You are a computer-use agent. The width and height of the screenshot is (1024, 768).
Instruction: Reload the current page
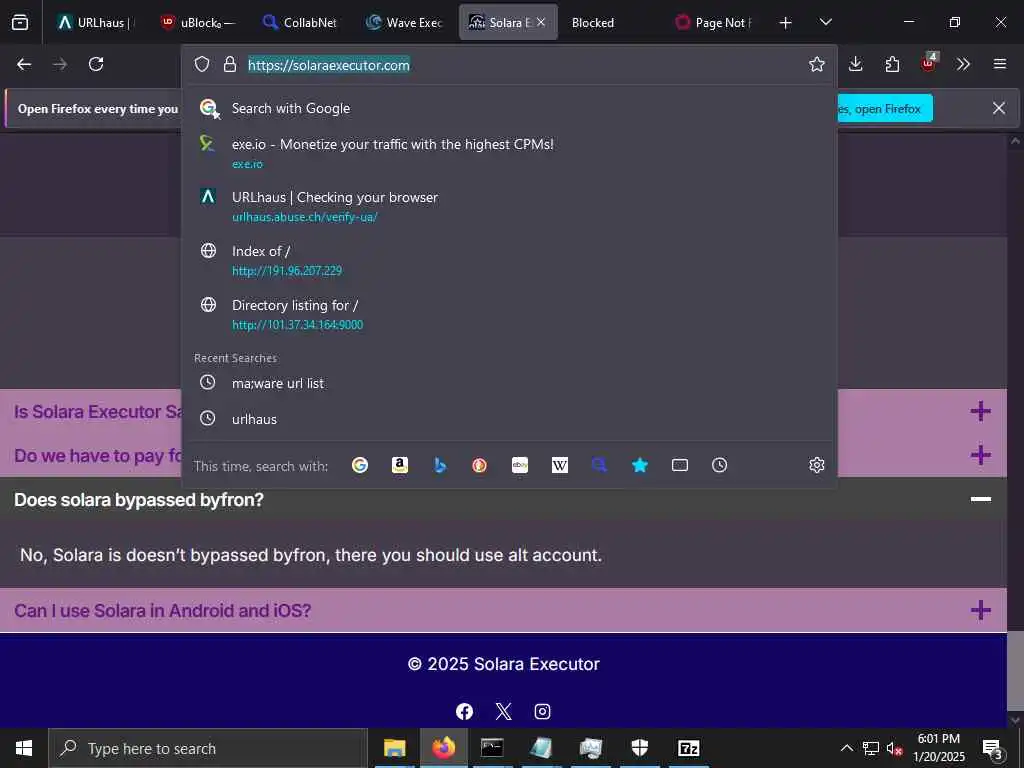[96, 64]
